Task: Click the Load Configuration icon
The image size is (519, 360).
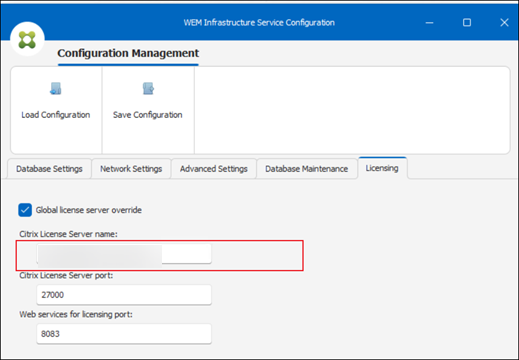Action: pyautogui.click(x=56, y=89)
